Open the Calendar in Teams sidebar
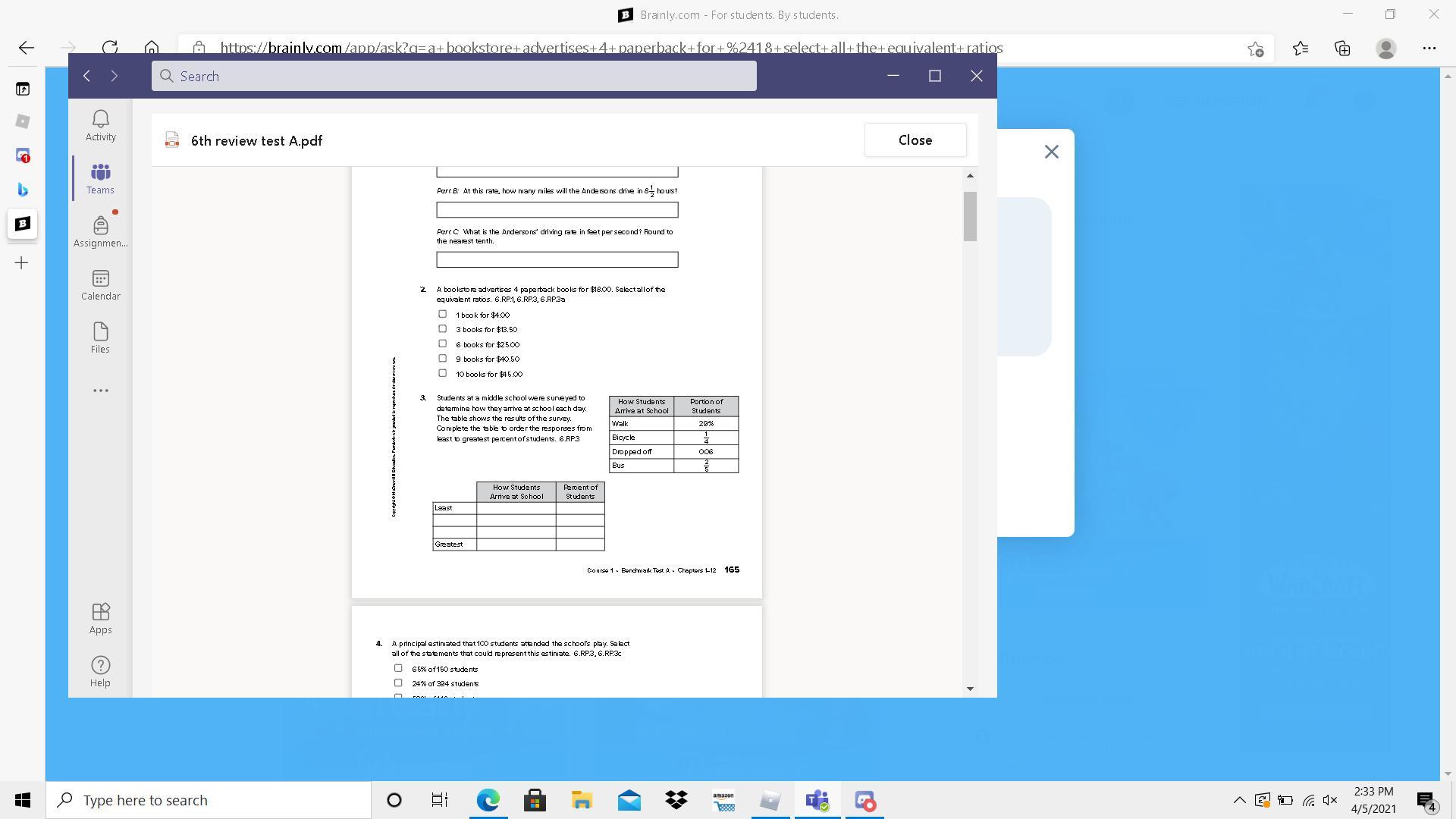The image size is (1456, 819). click(x=100, y=284)
